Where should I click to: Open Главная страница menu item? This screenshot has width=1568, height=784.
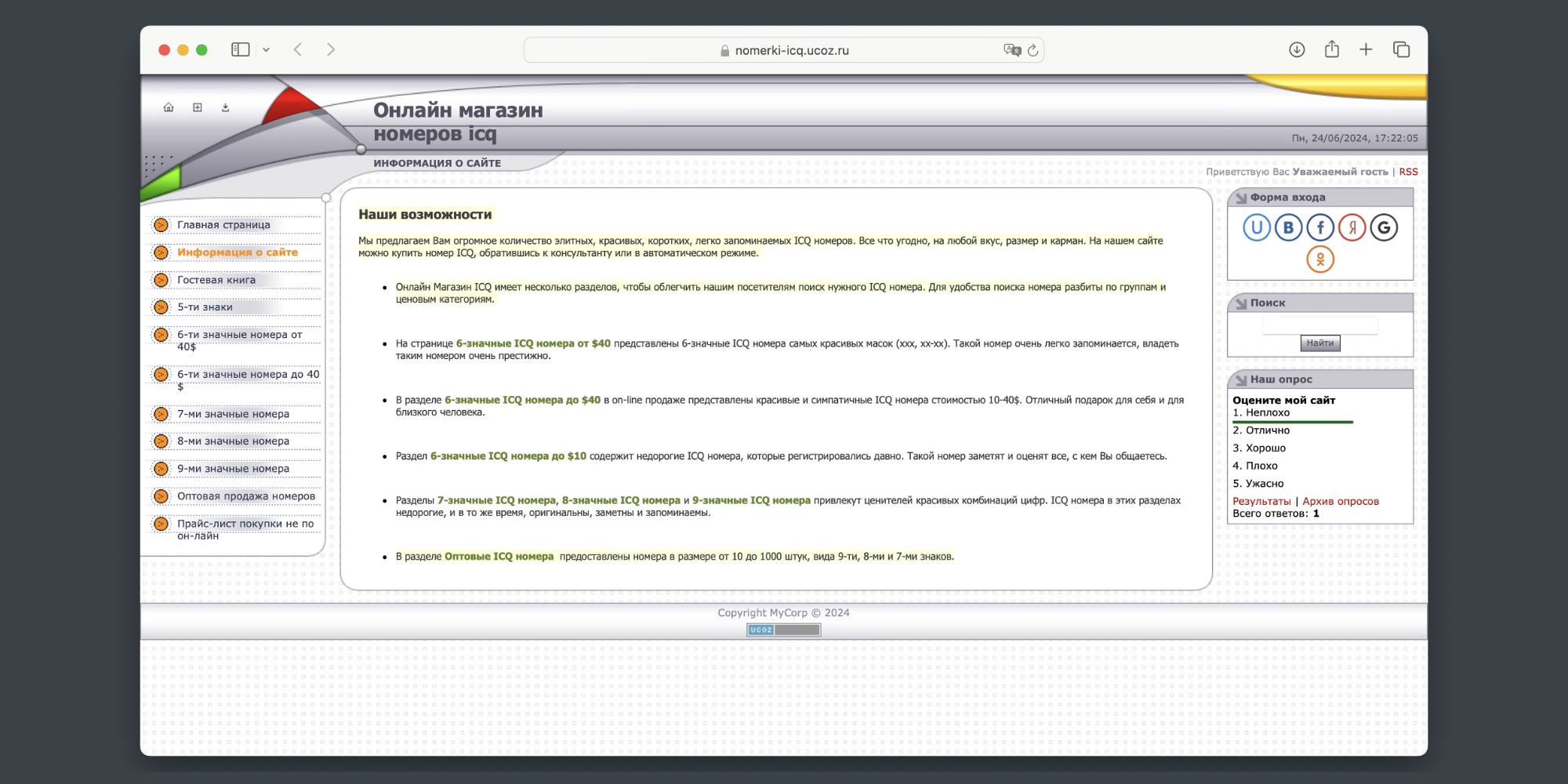pos(223,225)
